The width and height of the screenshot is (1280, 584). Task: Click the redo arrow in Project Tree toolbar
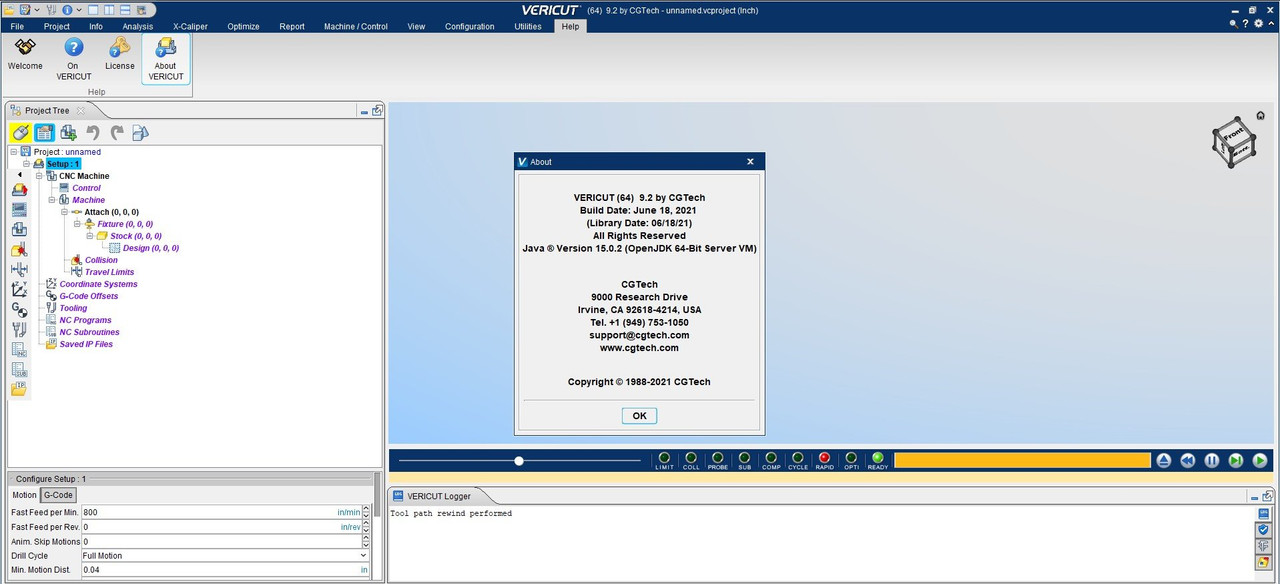click(x=117, y=132)
